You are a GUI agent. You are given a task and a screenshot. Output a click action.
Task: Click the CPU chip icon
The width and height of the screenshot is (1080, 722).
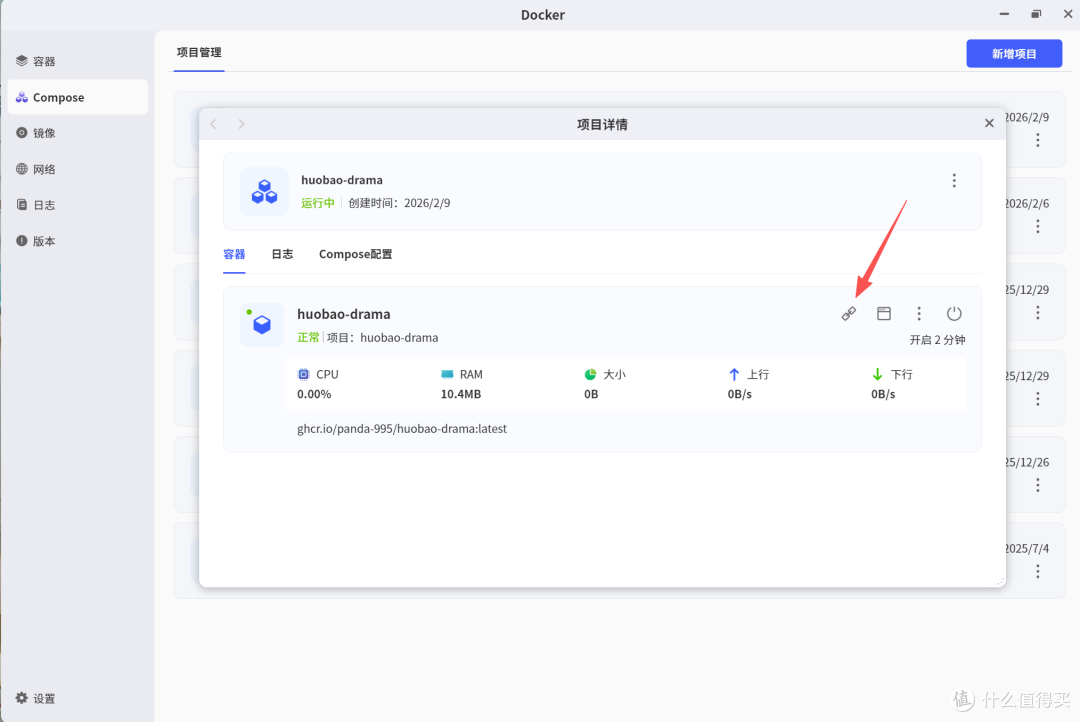click(303, 374)
